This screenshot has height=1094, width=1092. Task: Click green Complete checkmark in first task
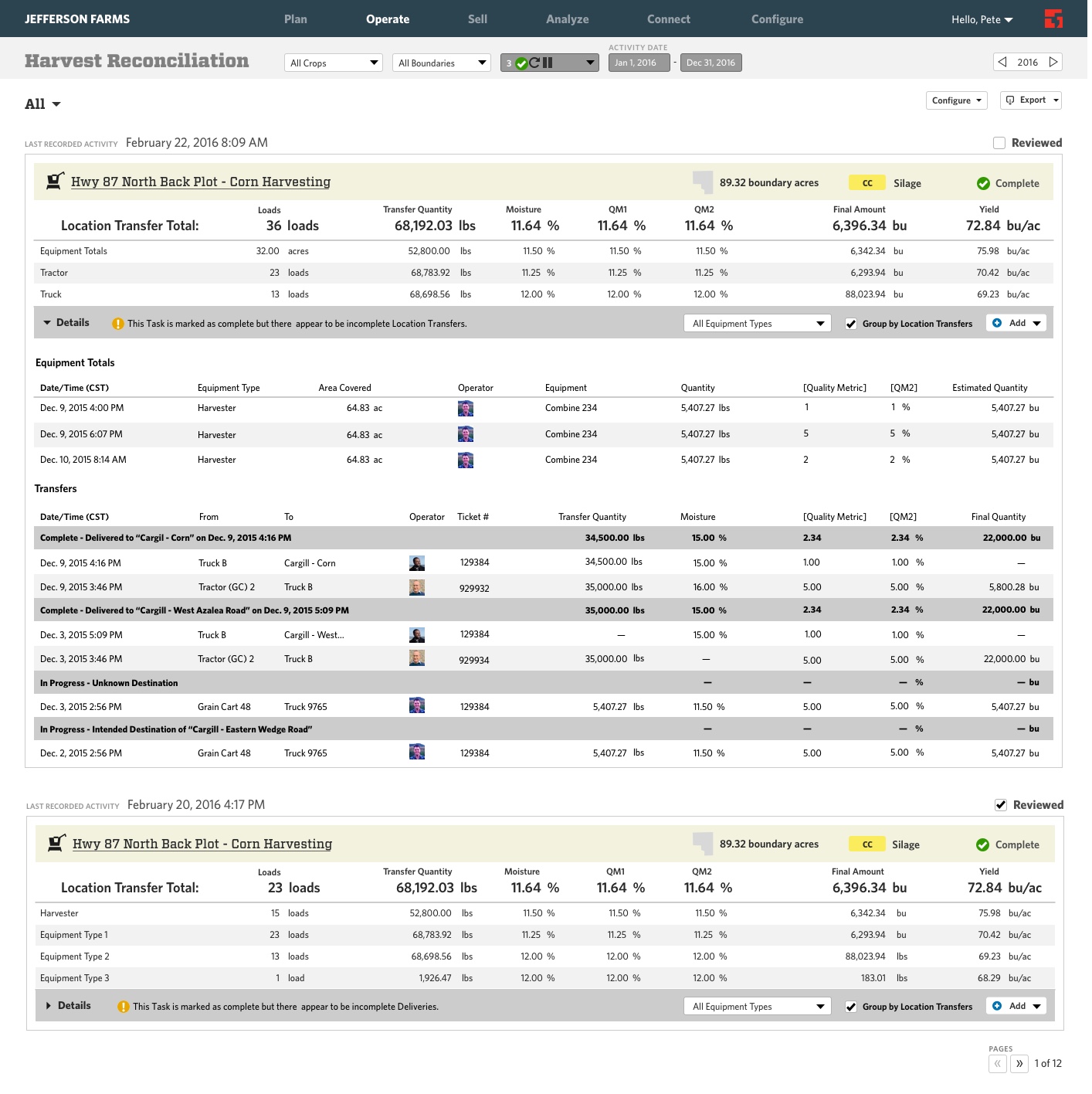[x=983, y=183]
